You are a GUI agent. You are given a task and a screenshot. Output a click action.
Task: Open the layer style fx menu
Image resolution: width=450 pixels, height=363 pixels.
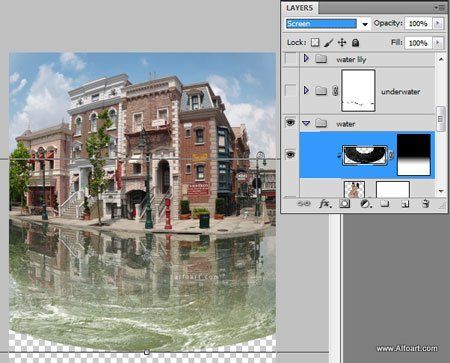(x=325, y=204)
